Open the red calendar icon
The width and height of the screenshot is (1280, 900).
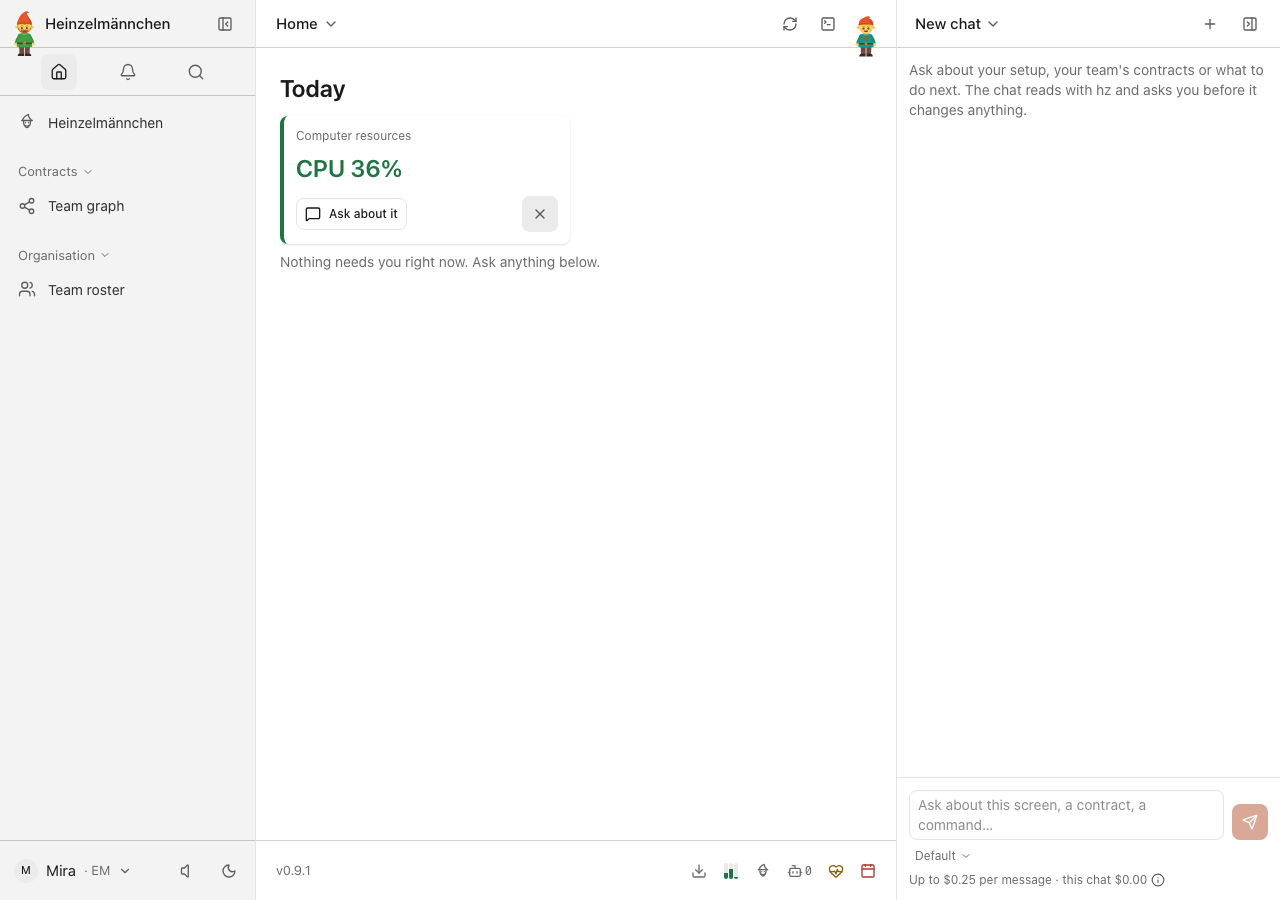pyautogui.click(x=868, y=871)
